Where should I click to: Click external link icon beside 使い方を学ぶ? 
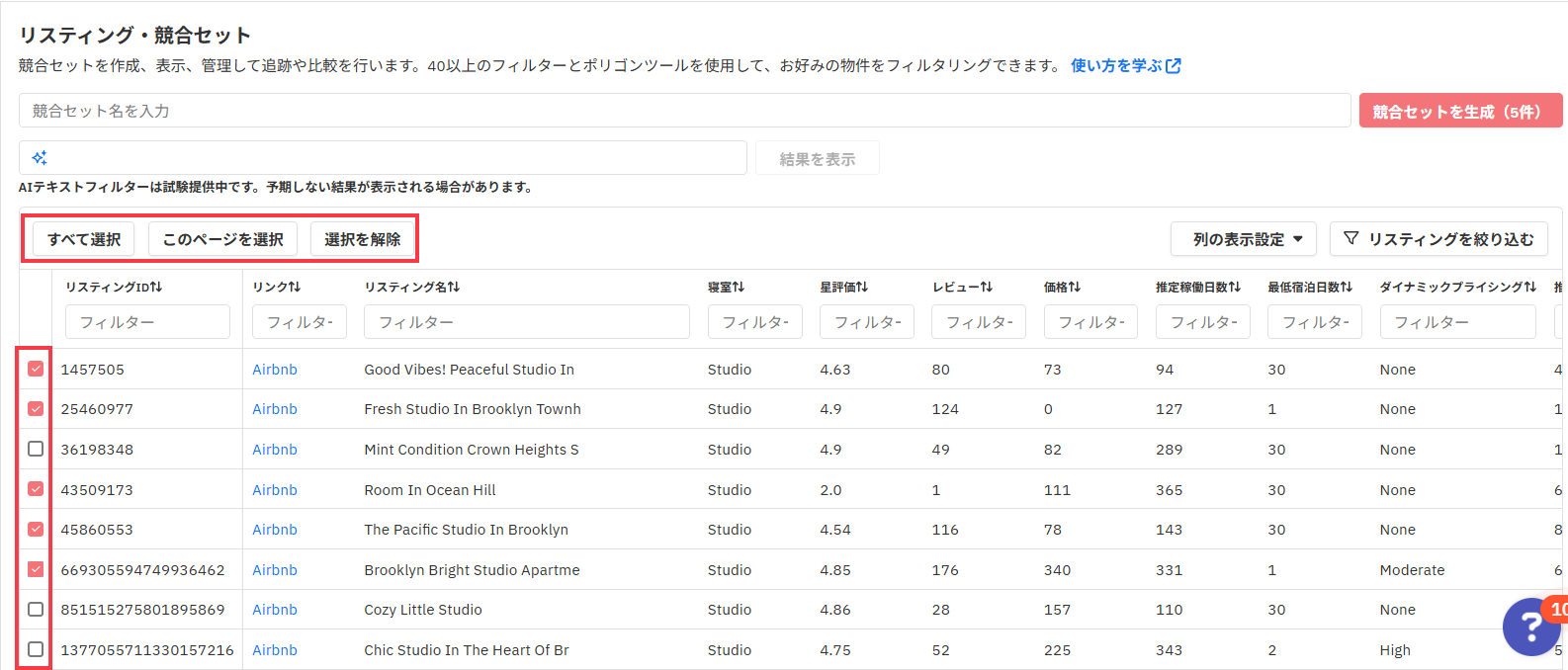(1174, 66)
